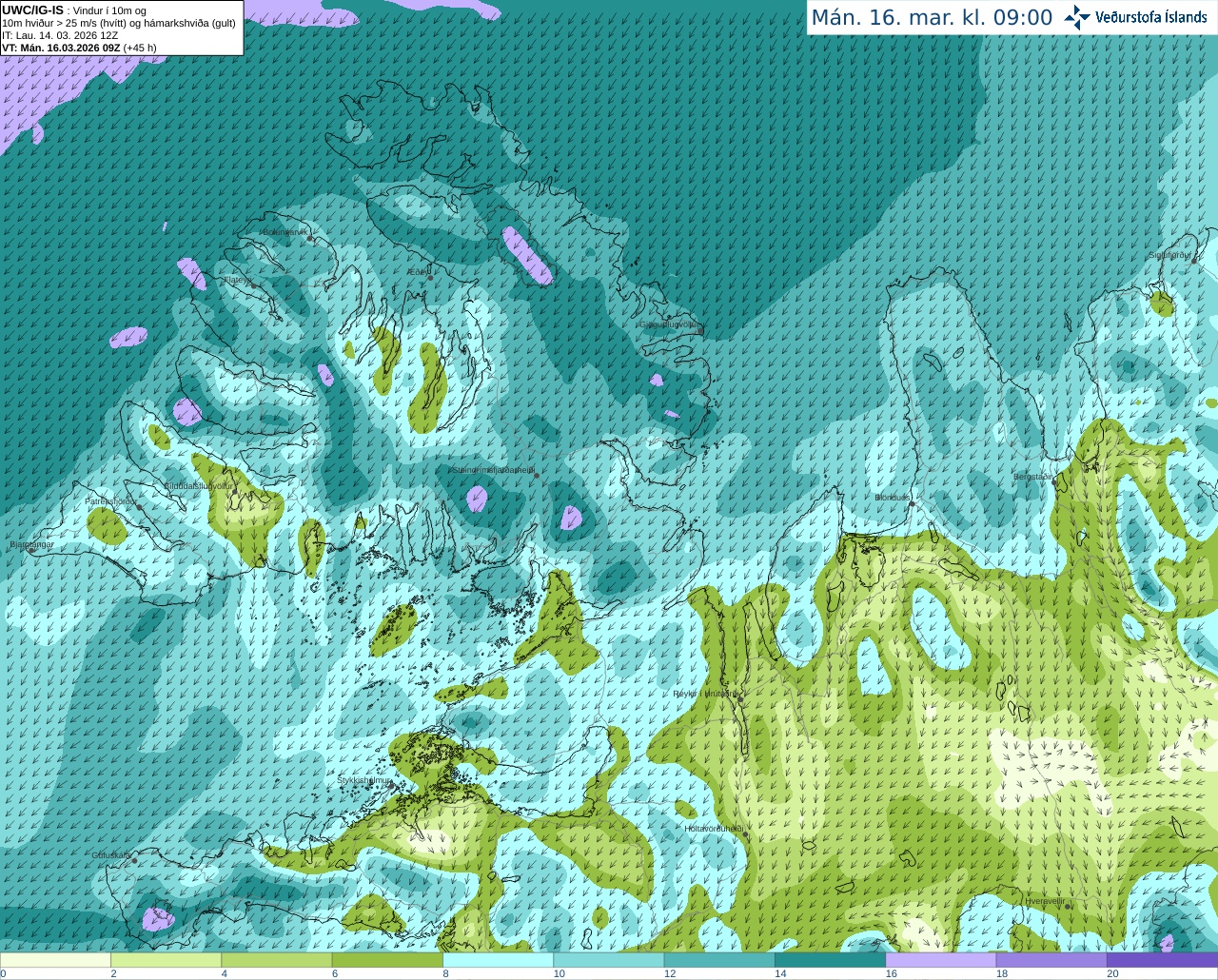The height and width of the screenshot is (980, 1218).
Task: Select the date header Mán. 16. mar. kl. 09:00
Action: (932, 18)
